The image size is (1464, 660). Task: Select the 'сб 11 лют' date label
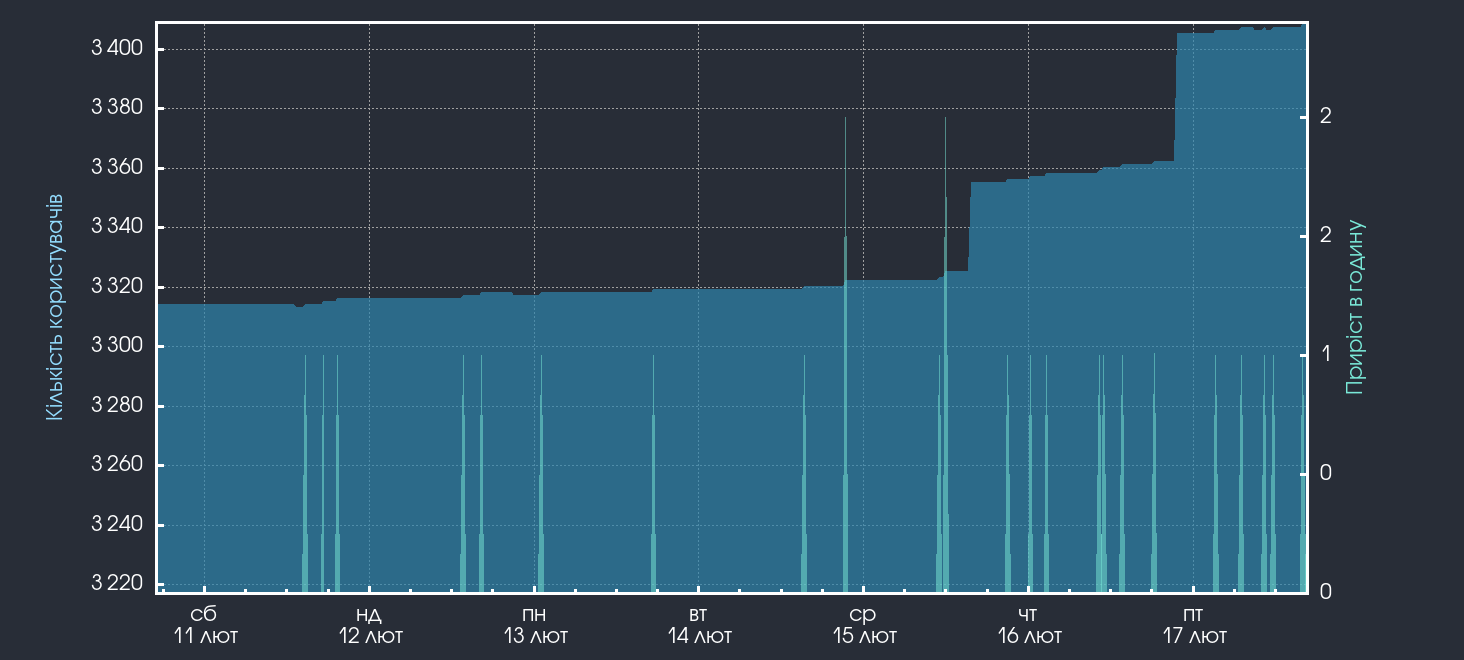pyautogui.click(x=205, y=625)
